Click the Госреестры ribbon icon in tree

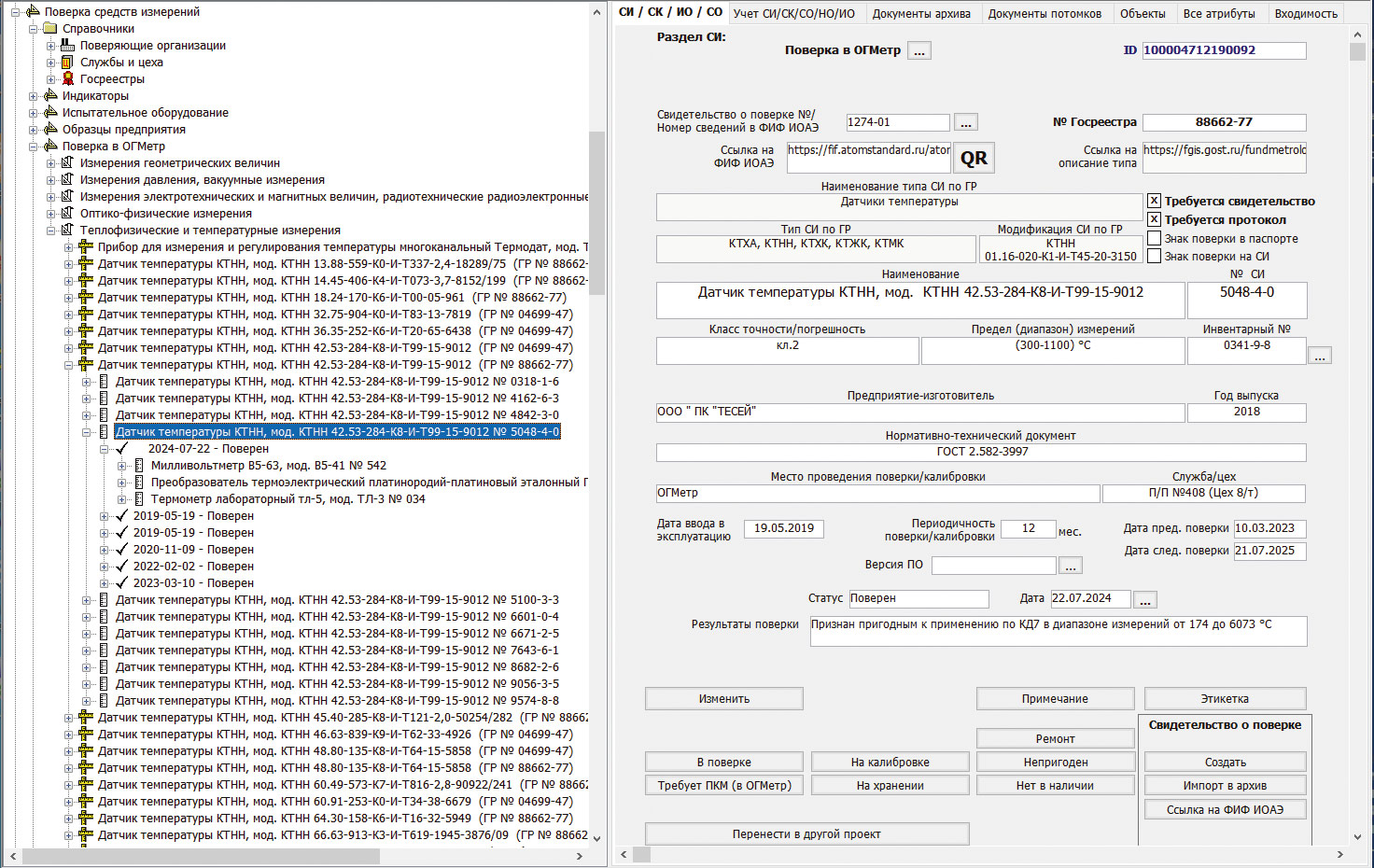67,79
